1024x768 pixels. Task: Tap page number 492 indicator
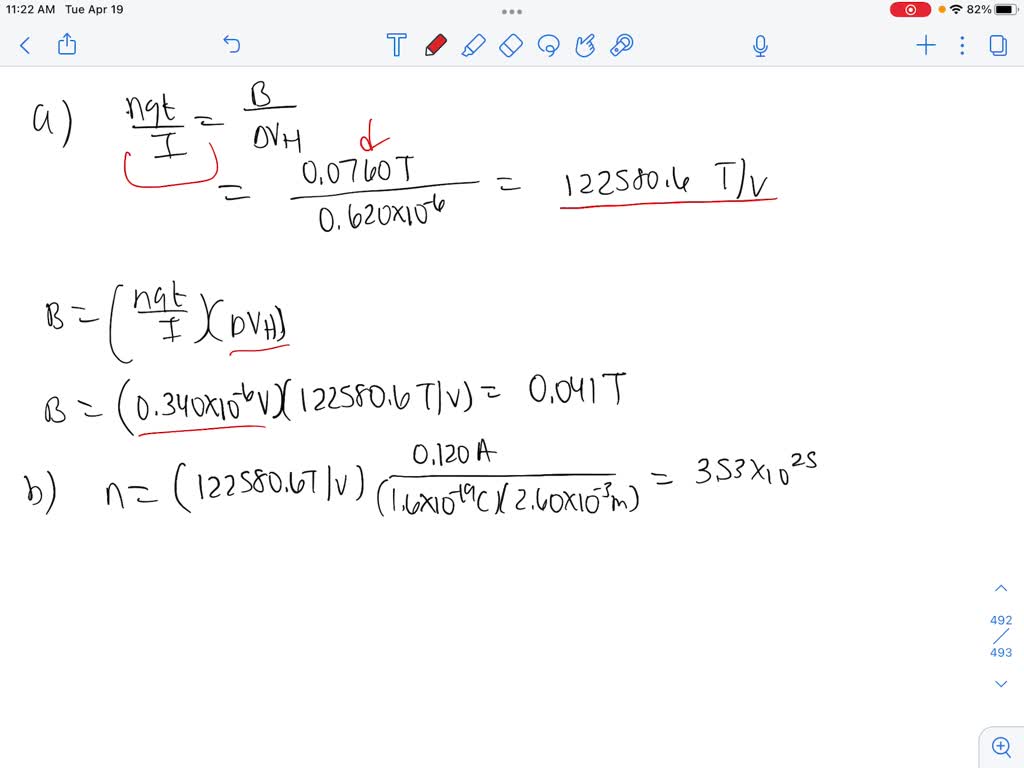pos(1000,619)
